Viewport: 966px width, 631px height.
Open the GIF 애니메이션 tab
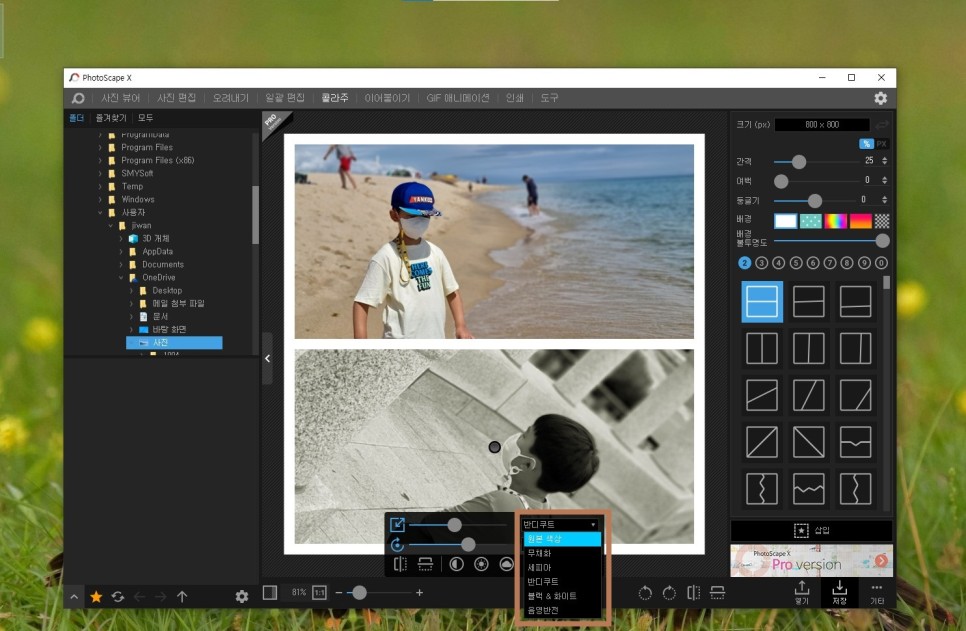[x=458, y=98]
